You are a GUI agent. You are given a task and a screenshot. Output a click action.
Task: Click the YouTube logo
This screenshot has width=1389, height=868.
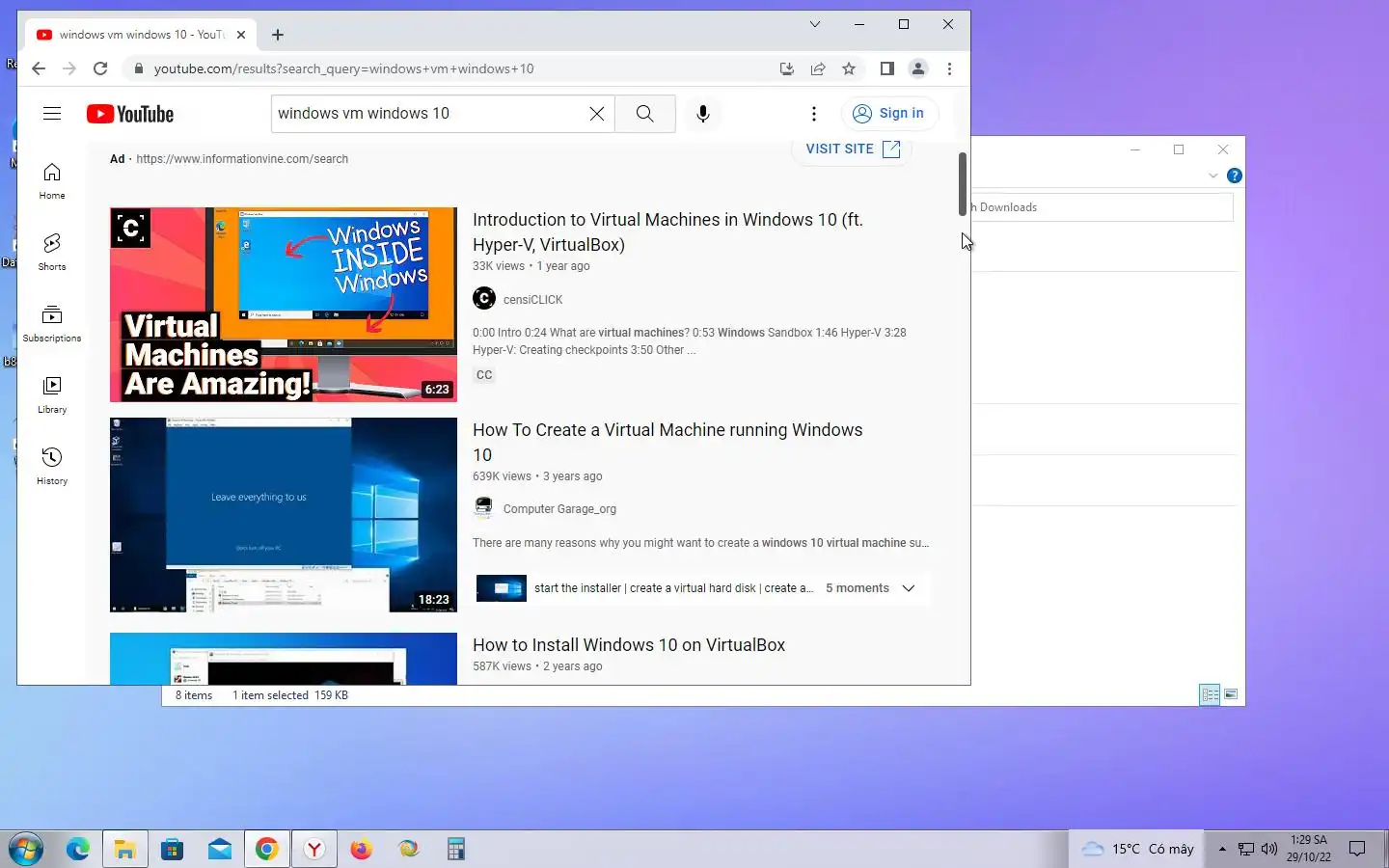pyautogui.click(x=130, y=114)
